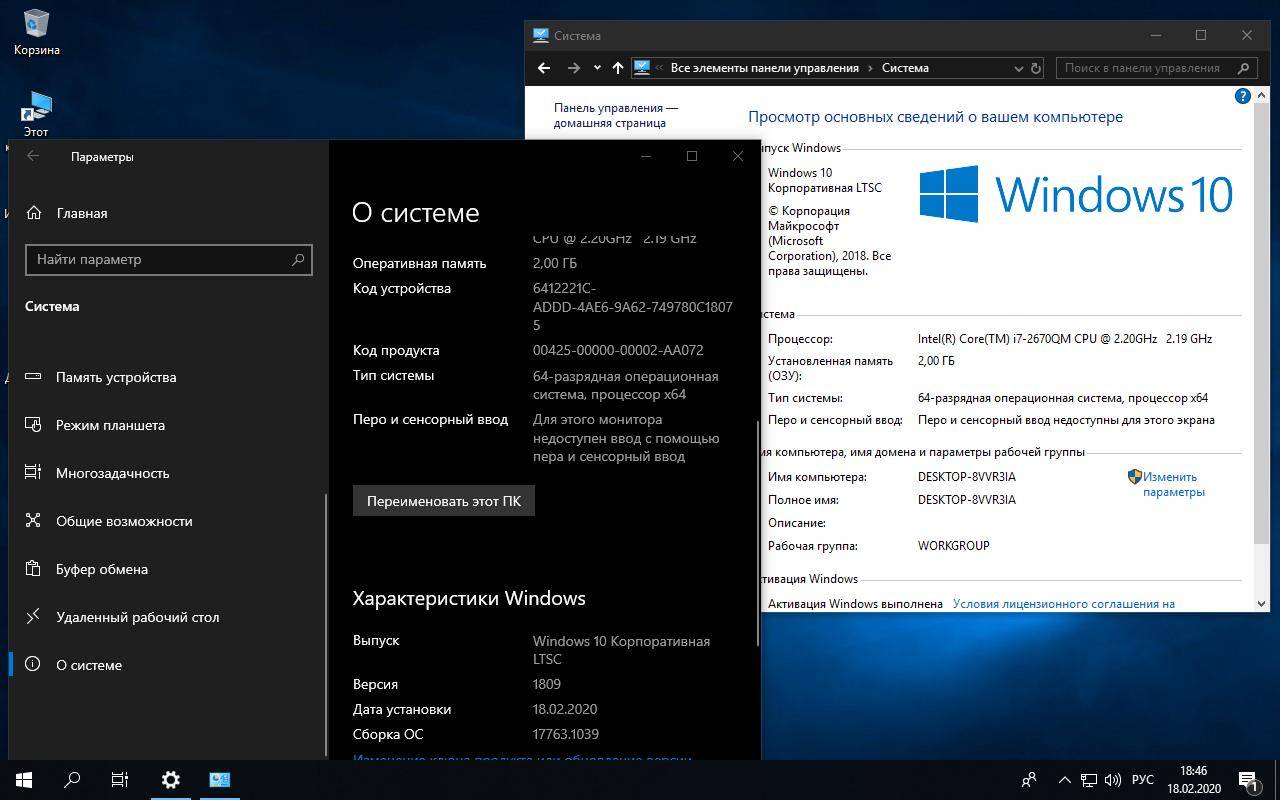Screen dimensions: 1280x800
Task: Click the Параметры content scrollbar
Action: 757,535
